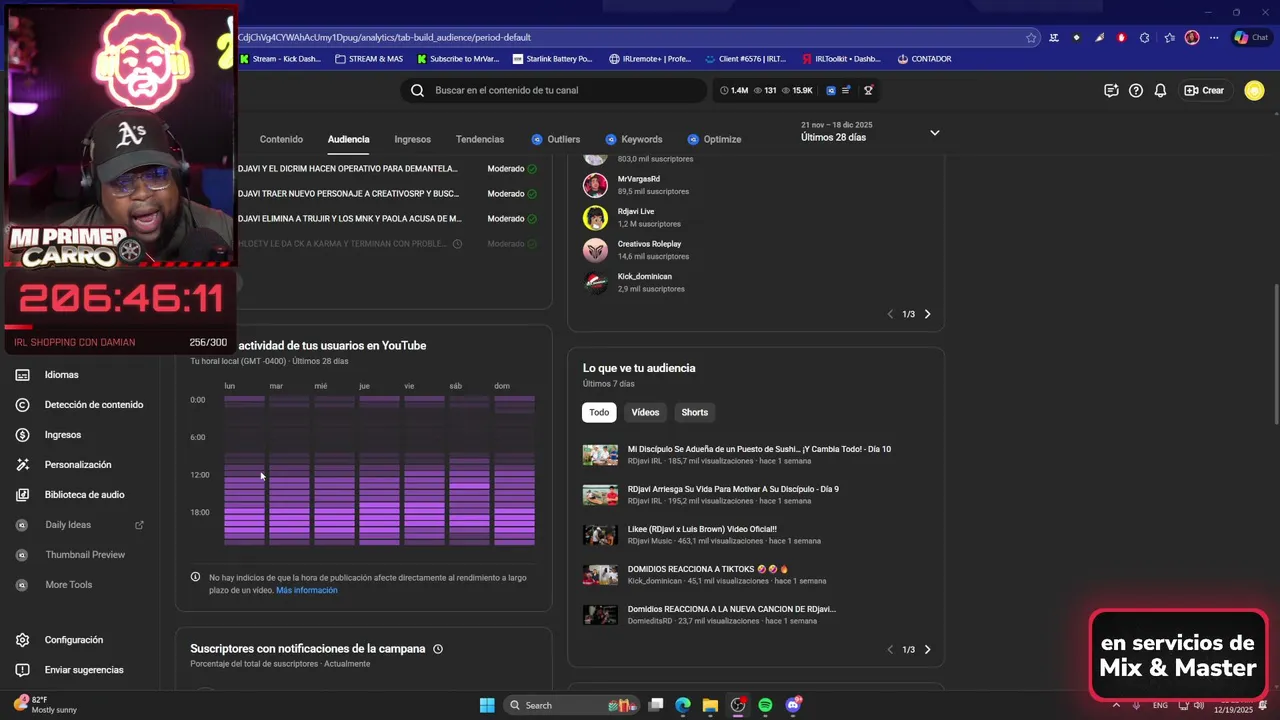Select the Audiencia tab
This screenshot has height=720, width=1280.
[348, 140]
